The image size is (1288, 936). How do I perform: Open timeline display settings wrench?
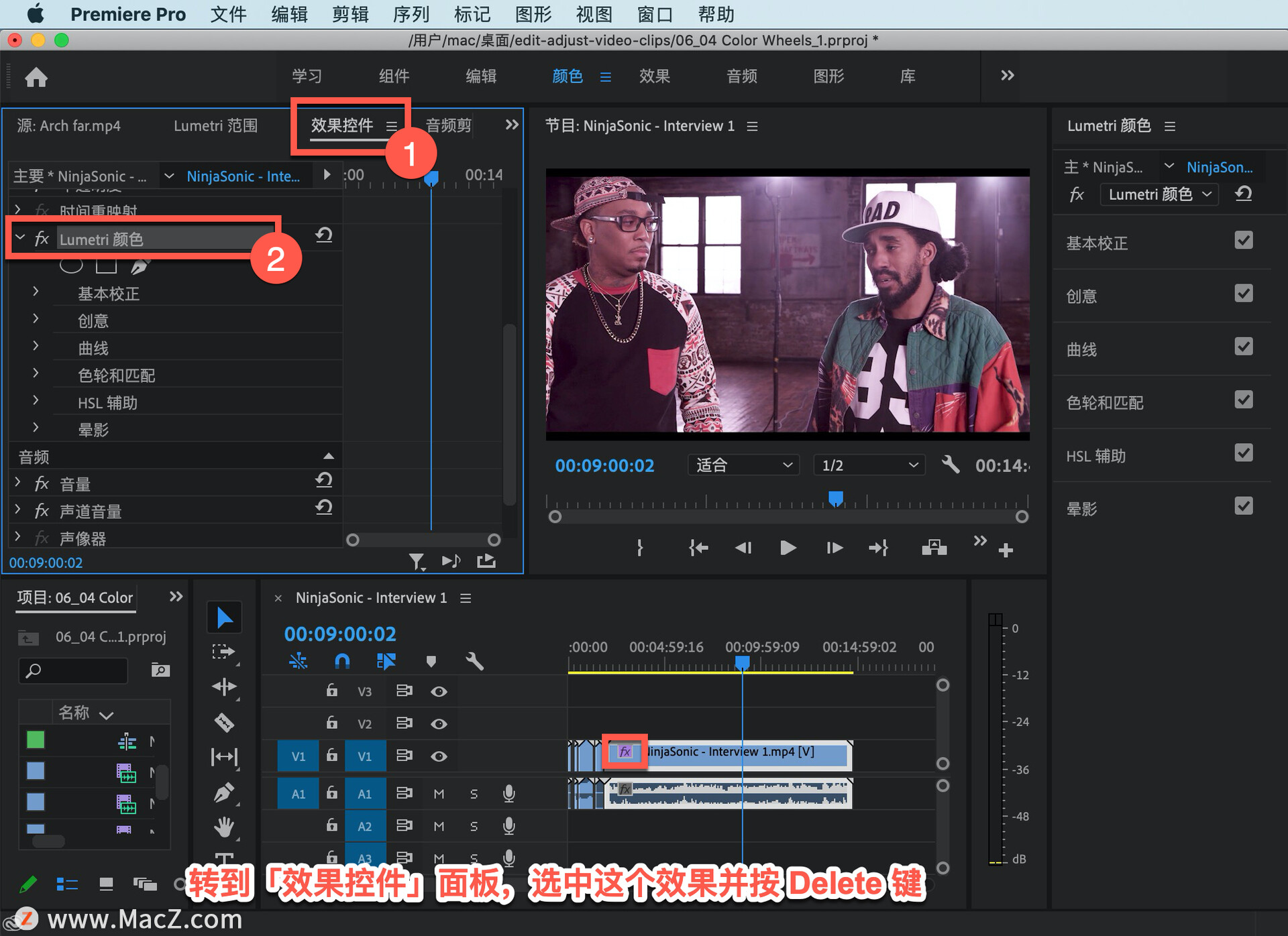[475, 662]
